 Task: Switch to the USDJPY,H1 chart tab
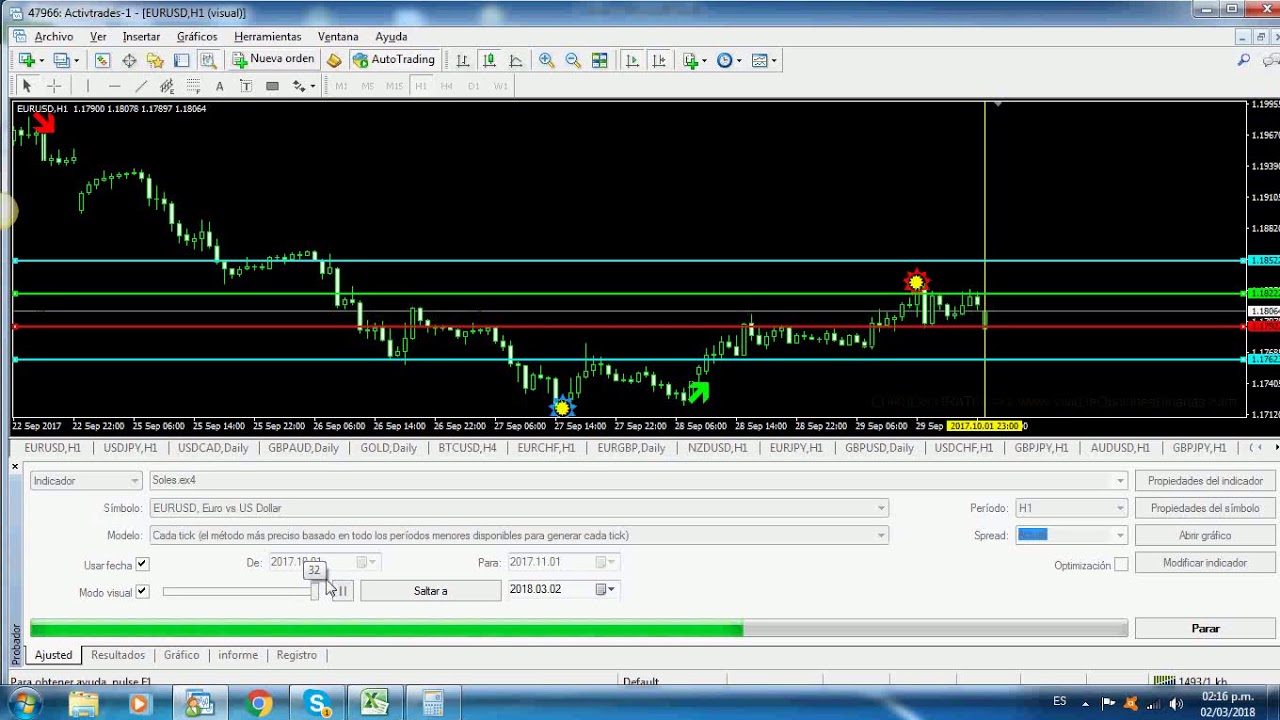[131, 448]
